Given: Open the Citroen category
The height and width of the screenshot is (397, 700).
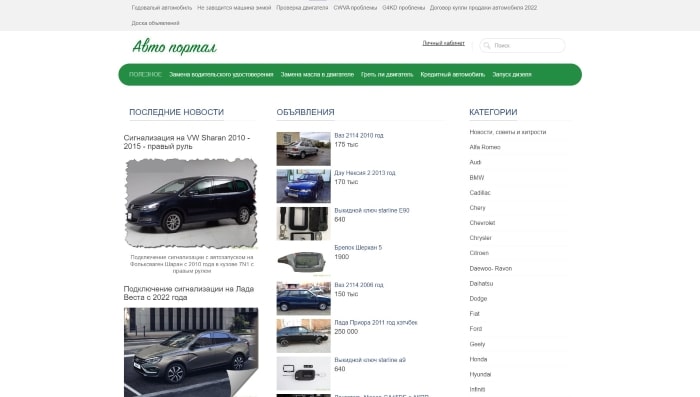Looking at the screenshot, I should 479,253.
